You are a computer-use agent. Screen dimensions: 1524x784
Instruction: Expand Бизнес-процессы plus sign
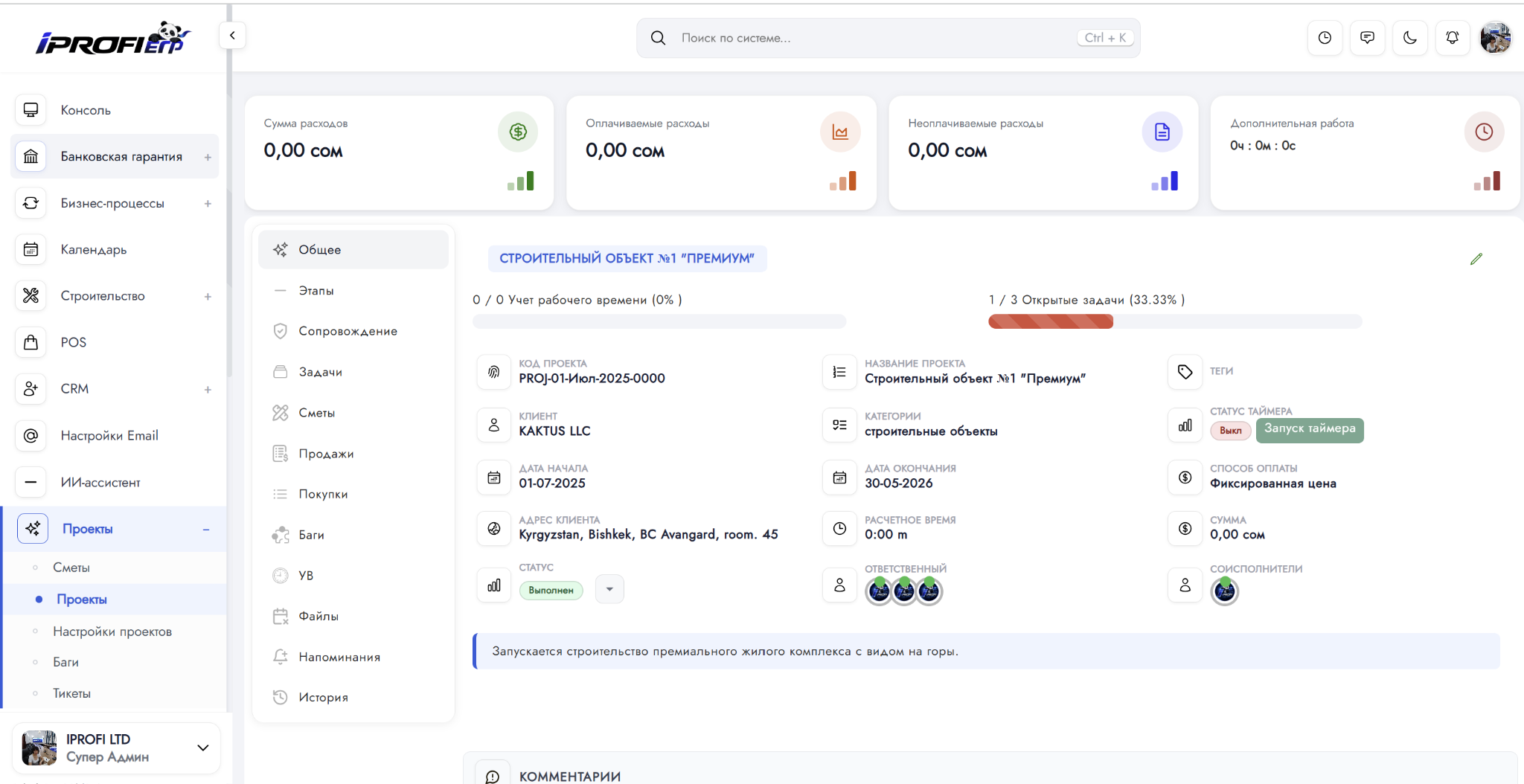[x=208, y=204]
